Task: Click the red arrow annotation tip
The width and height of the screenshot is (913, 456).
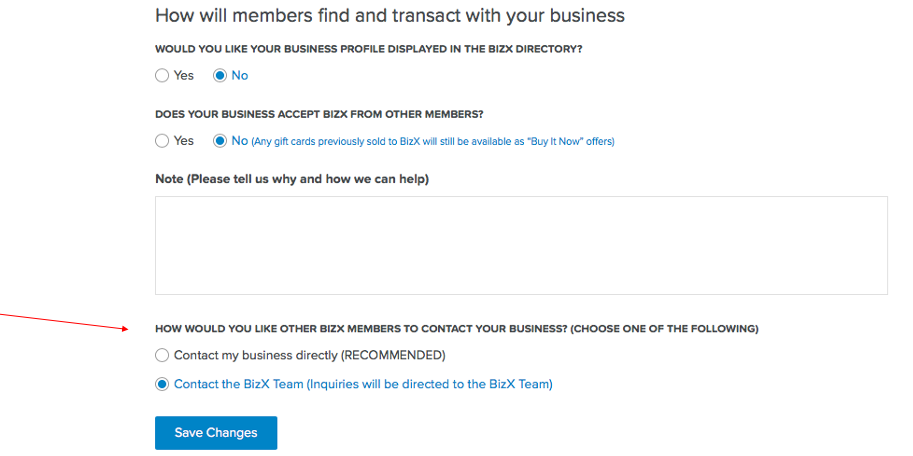Action: pyautogui.click(x=126, y=329)
